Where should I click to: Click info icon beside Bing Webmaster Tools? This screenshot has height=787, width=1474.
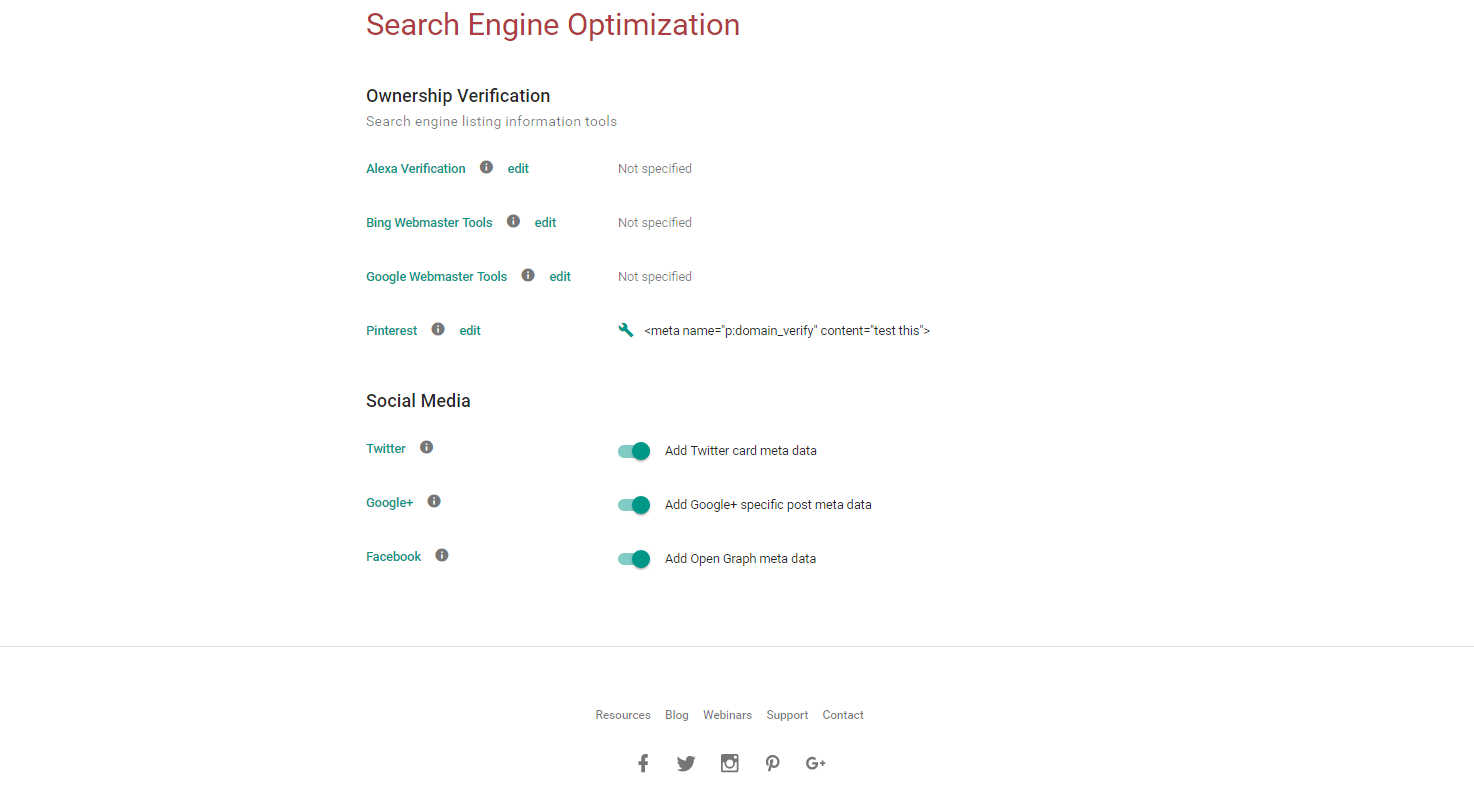513,222
